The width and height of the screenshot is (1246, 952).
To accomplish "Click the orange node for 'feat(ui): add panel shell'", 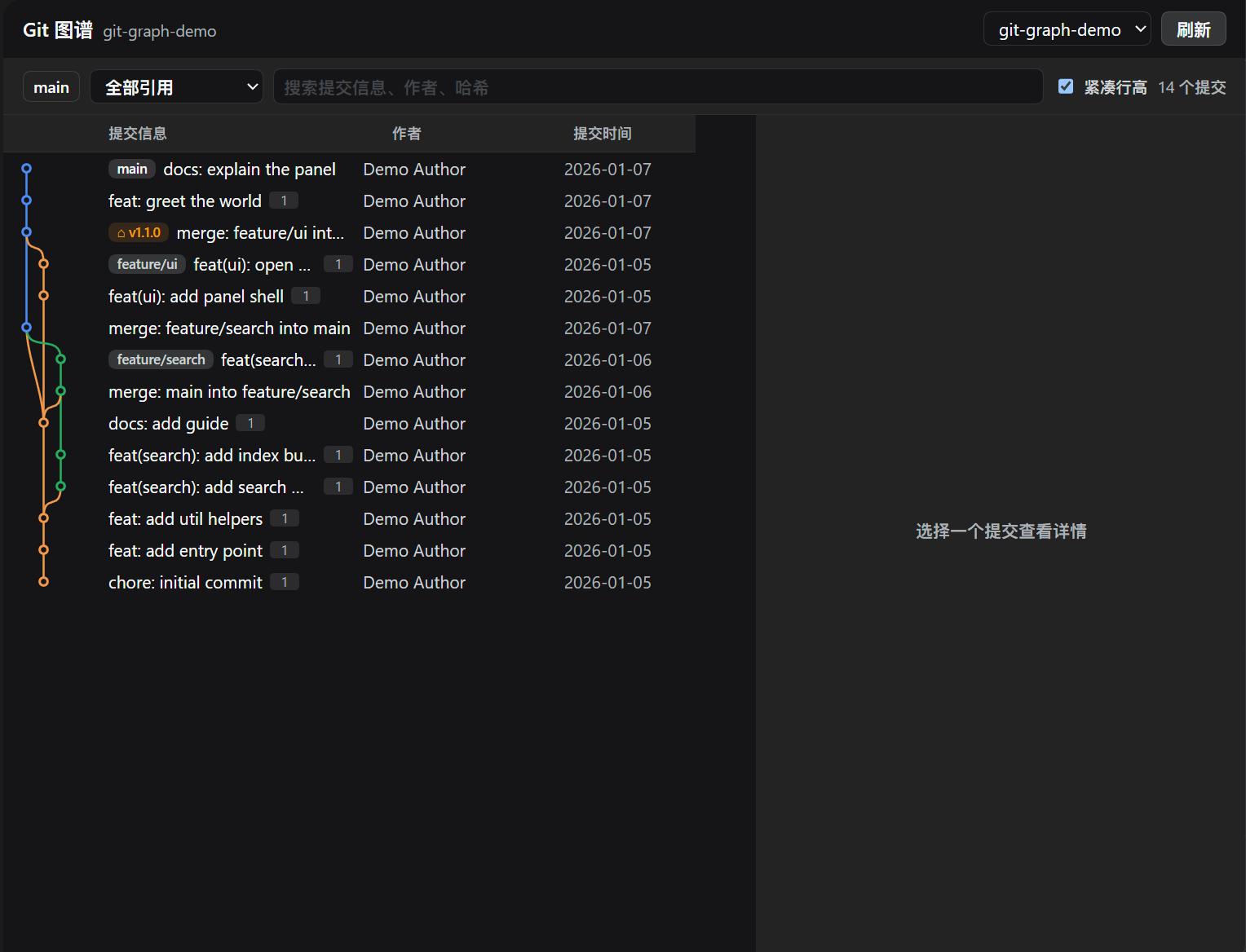I will (x=44, y=296).
